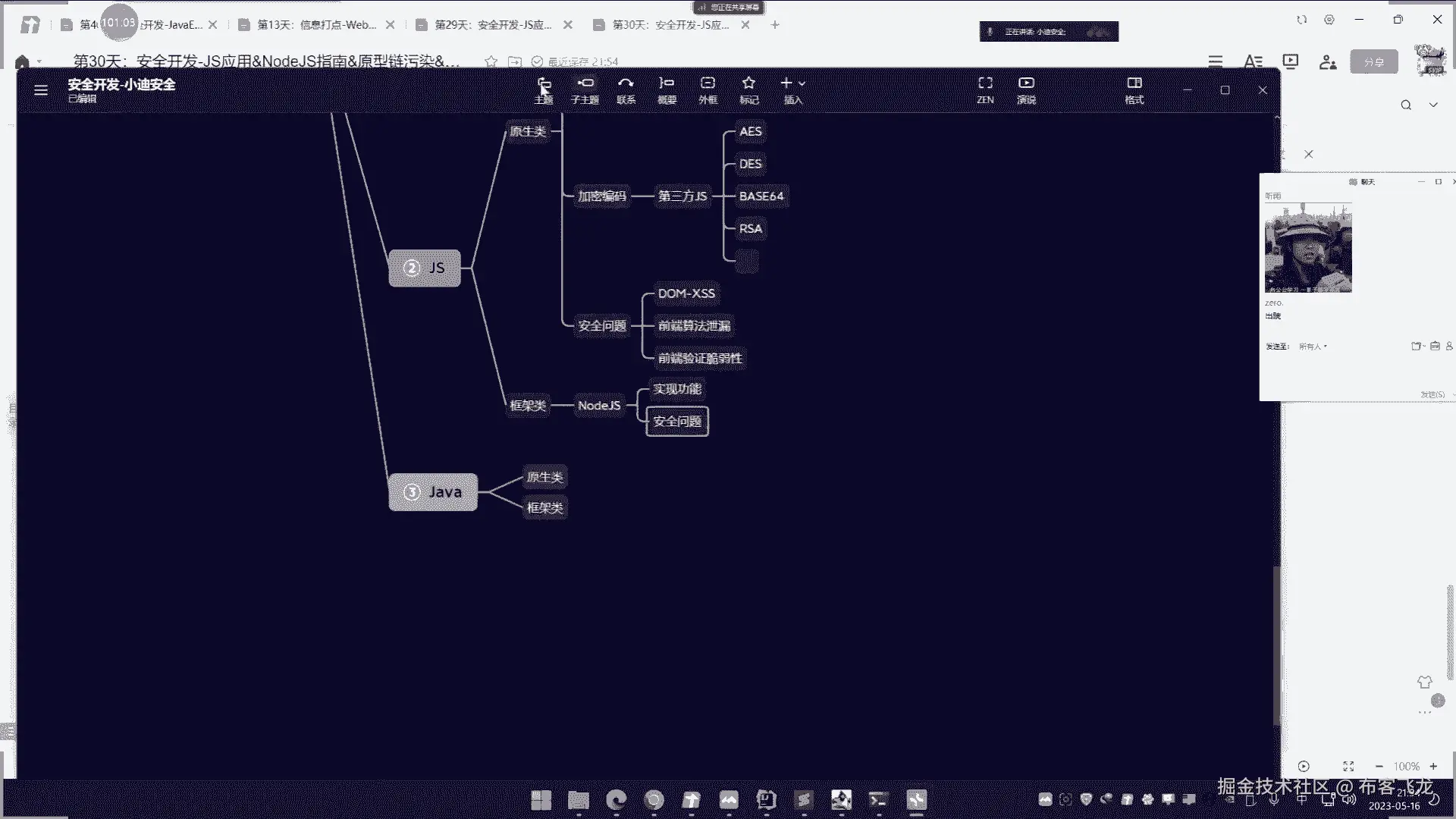
Task: Select the Java main topic node
Action: (433, 492)
